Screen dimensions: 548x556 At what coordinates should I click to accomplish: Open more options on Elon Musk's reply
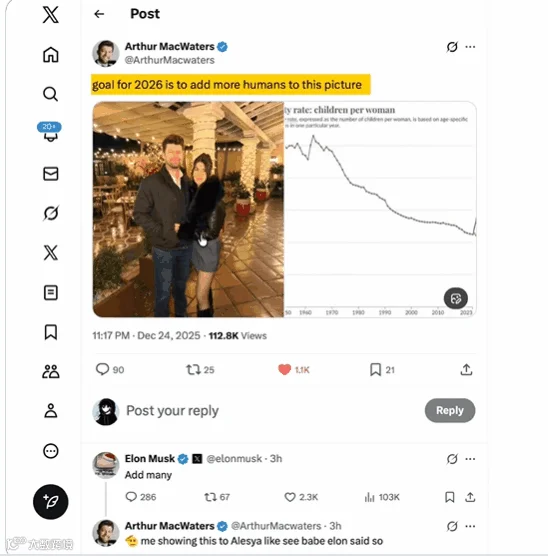pos(470,459)
